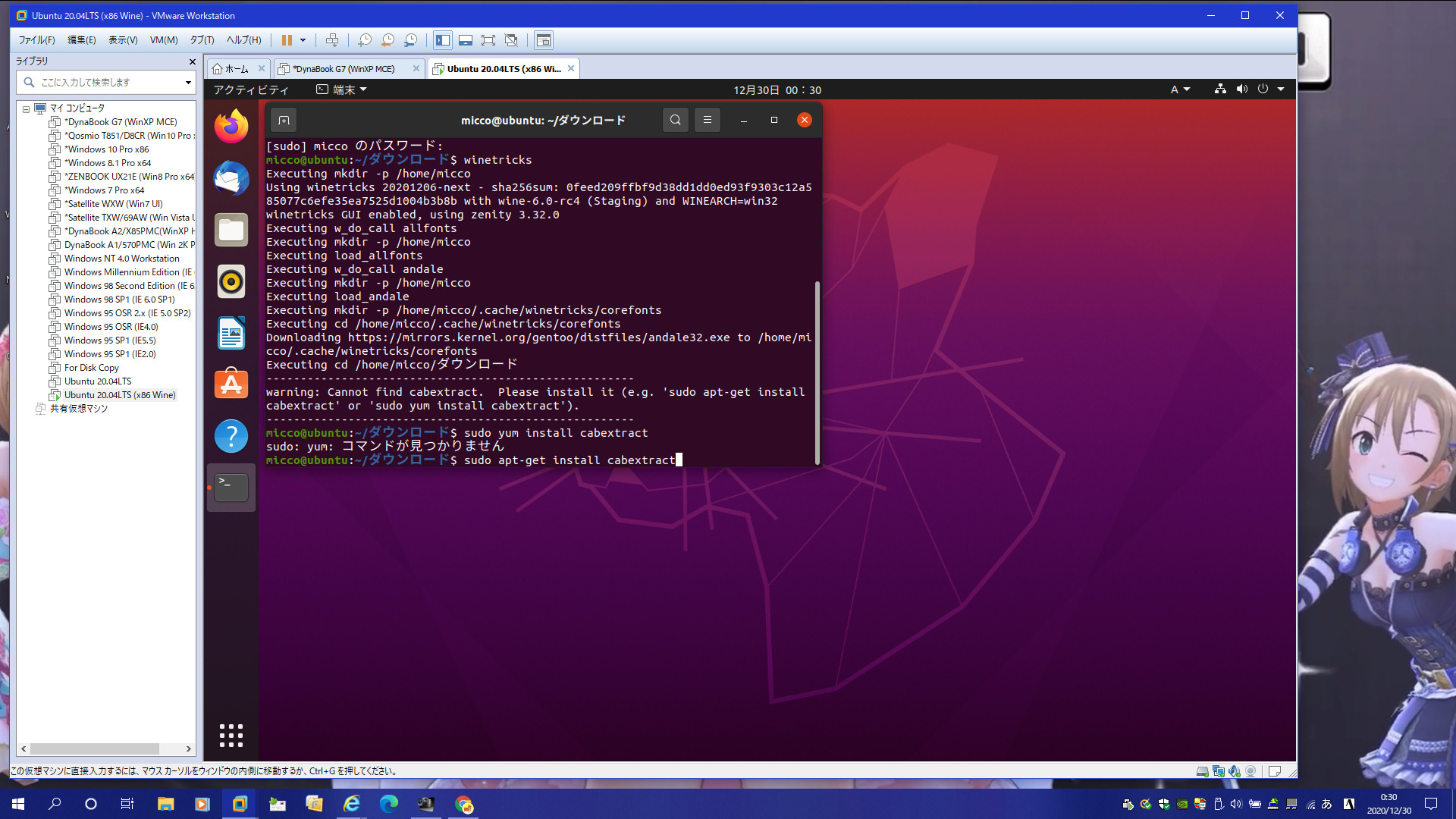
Task: Open the タブ(T) menu
Action: pos(202,40)
